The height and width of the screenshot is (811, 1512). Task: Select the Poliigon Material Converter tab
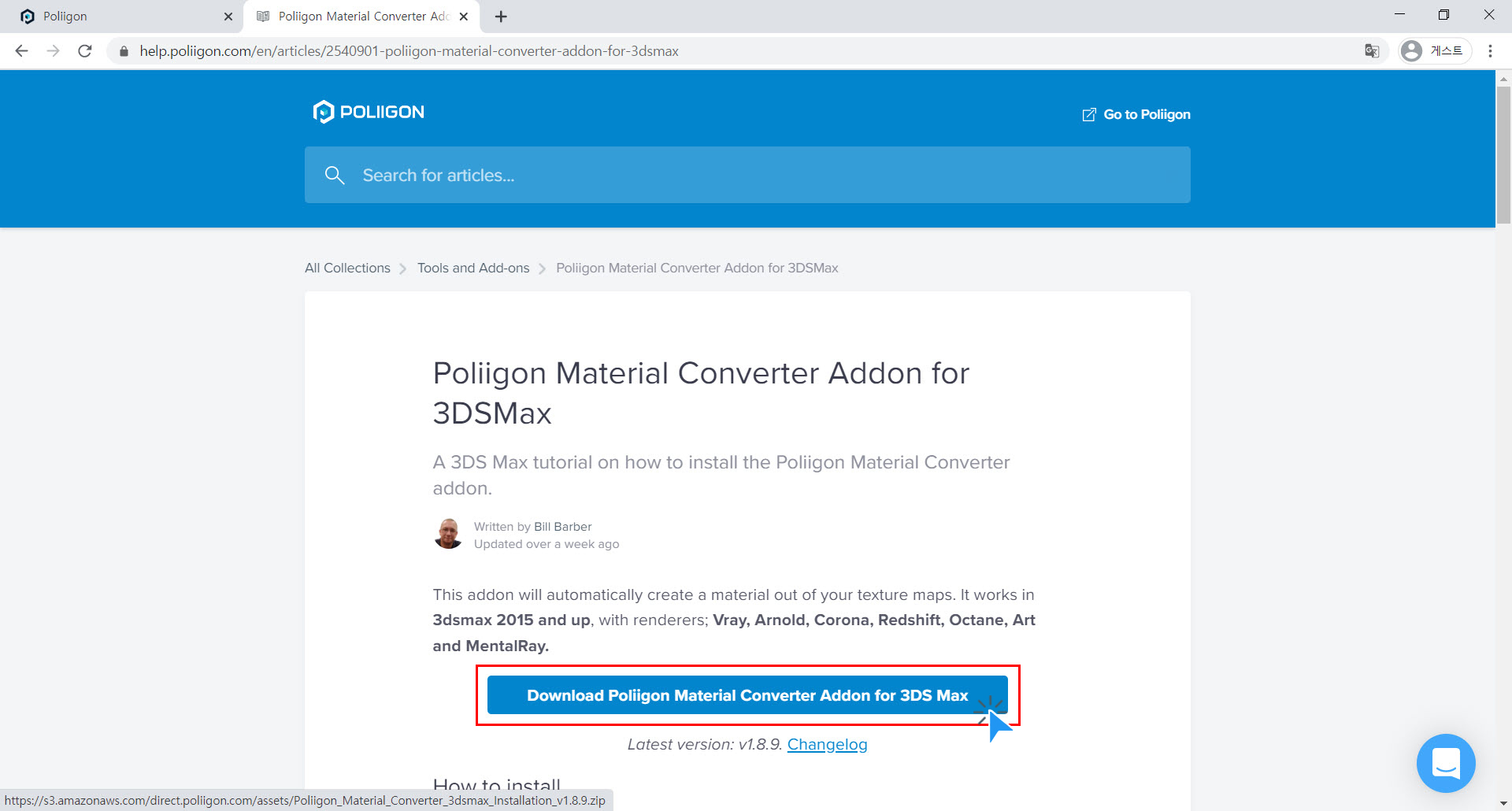pos(361,17)
